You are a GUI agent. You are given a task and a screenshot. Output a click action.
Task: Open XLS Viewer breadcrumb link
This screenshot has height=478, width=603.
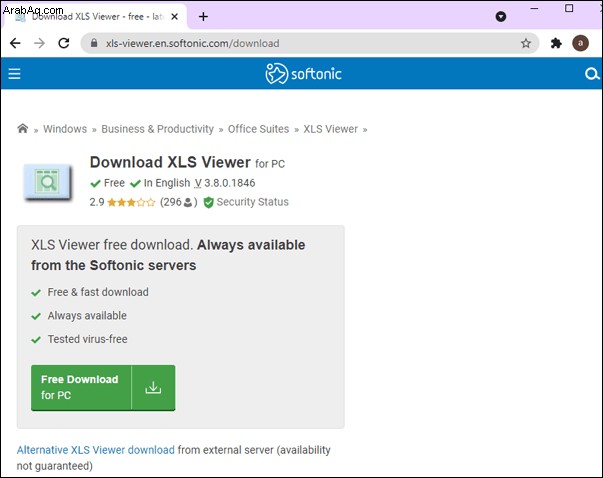[330, 129]
